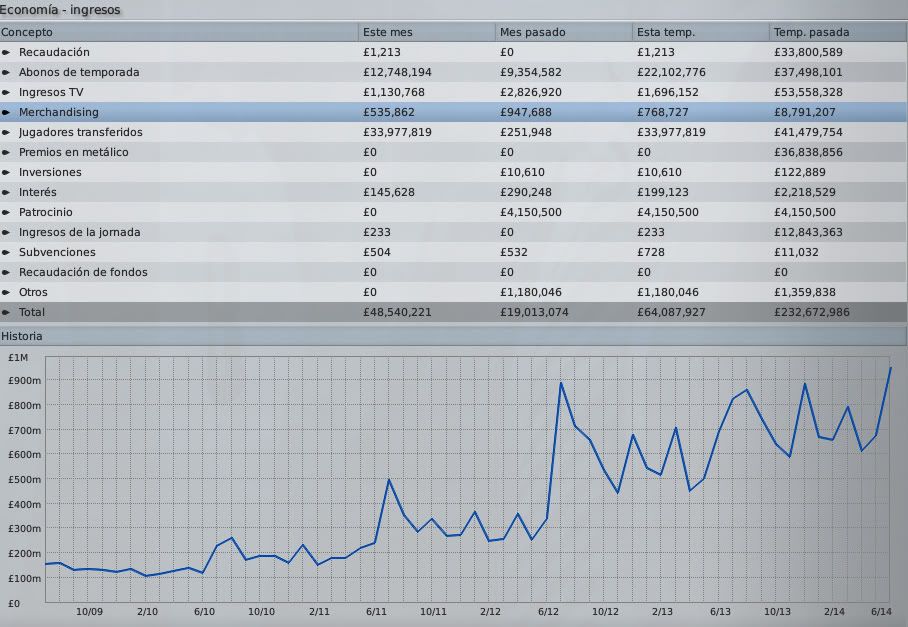
Task: Expand the Interés row arrow
Action: click(x=6, y=192)
